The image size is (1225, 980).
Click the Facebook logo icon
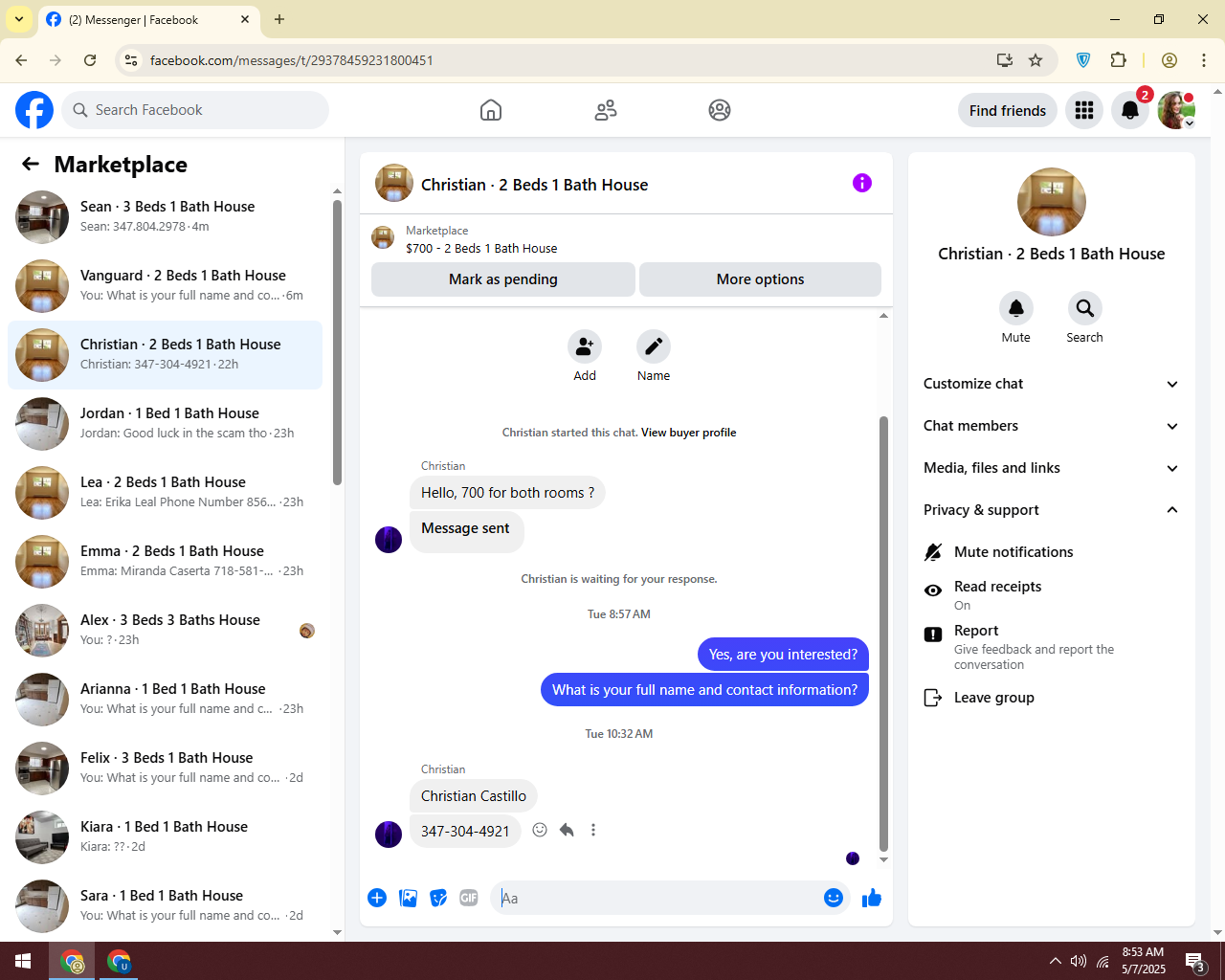pos(34,110)
